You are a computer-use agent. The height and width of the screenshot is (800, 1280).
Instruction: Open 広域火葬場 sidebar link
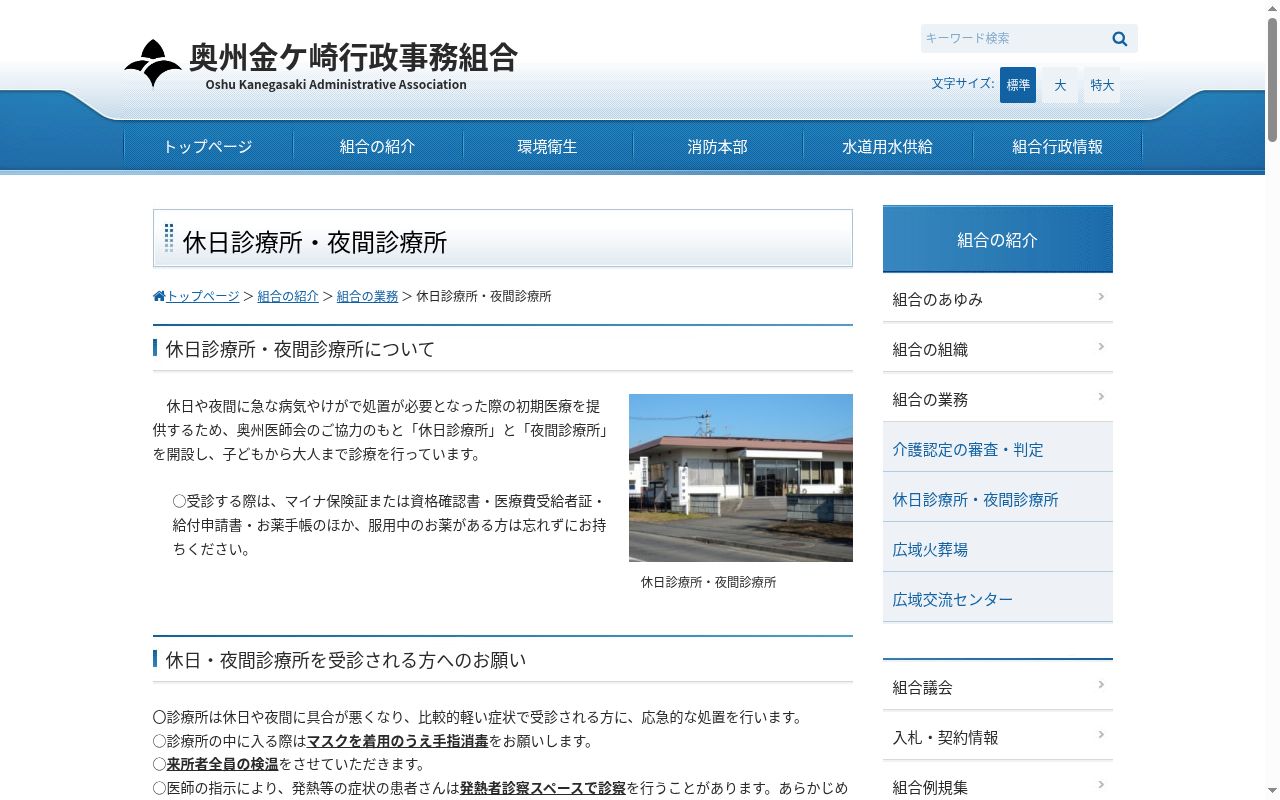tap(998, 547)
